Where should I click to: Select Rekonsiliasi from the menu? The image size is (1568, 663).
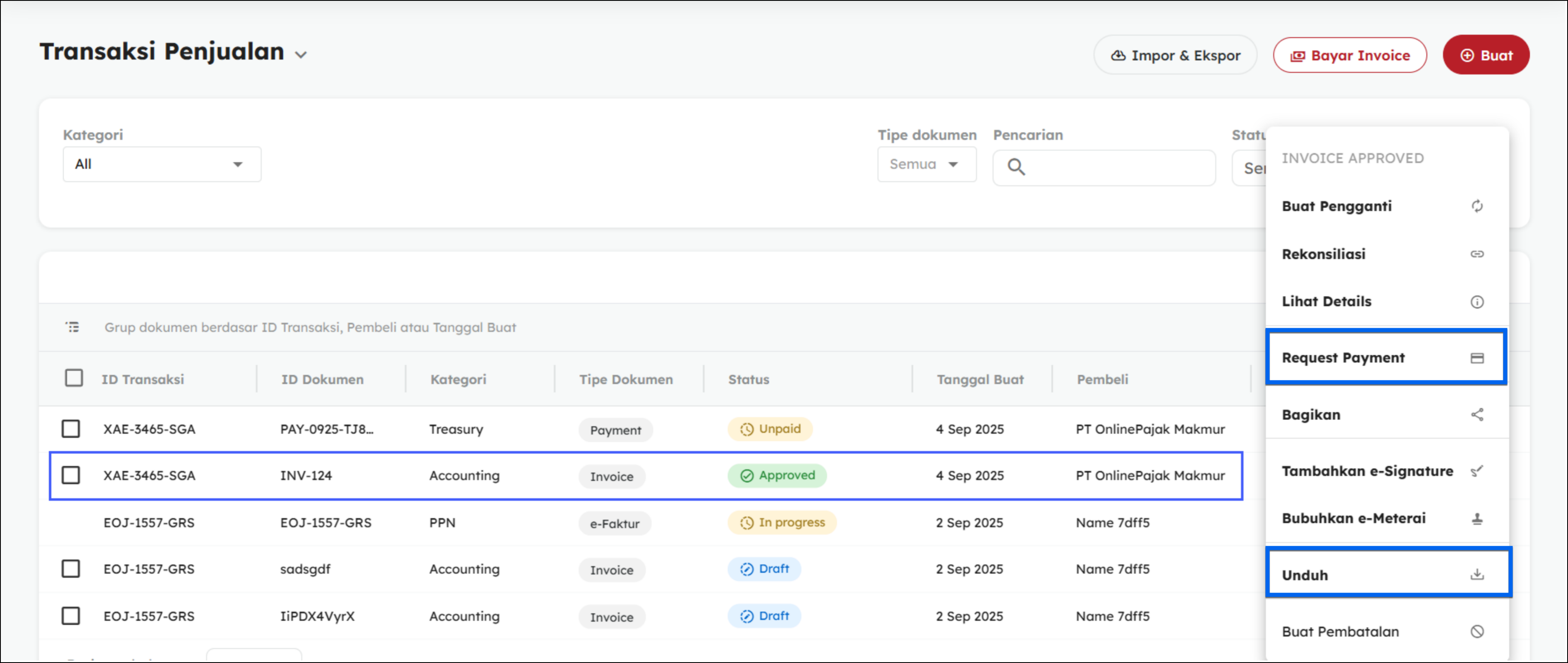pyautogui.click(x=1387, y=254)
